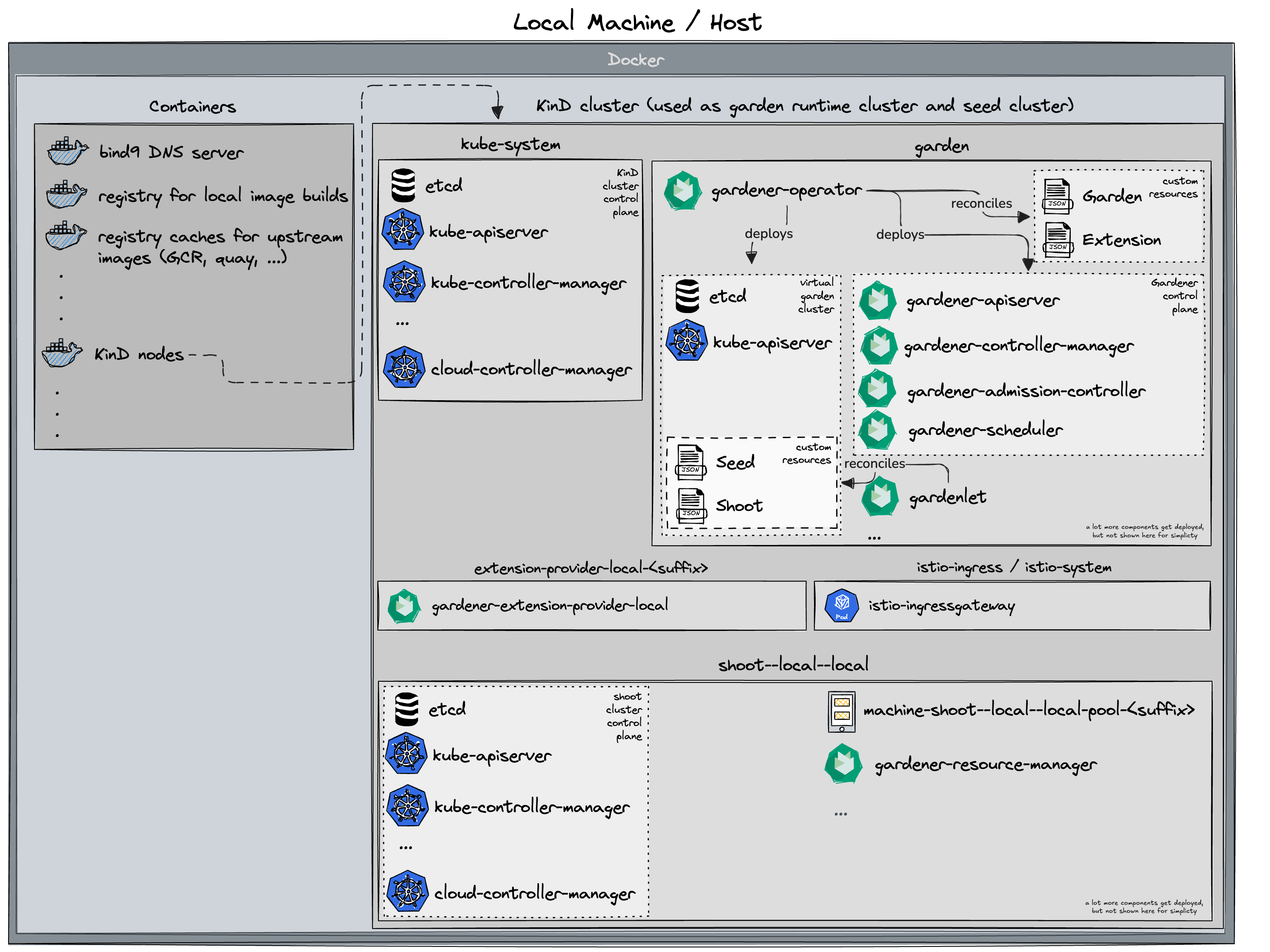Image resolution: width=1270 pixels, height=952 pixels.
Task: Click the JSON document icon beside Shoot
Action: [691, 505]
